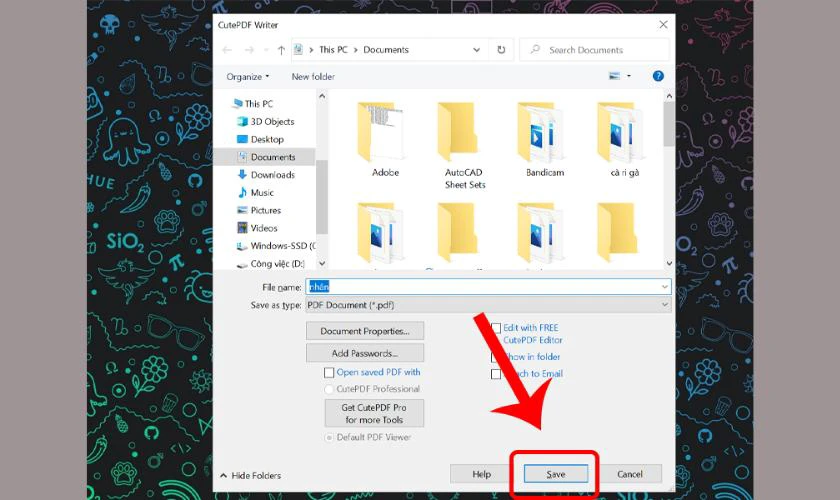Tick Open saved PDF with checkbox
This screenshot has height=500, width=840.
click(329, 372)
